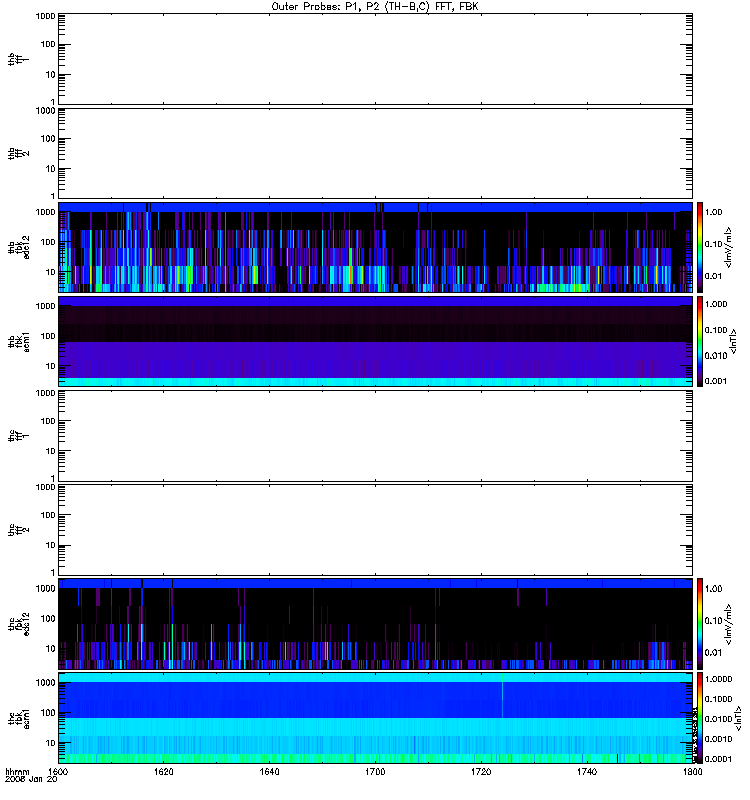
Task: Click the "0.100" tick on thb scm1 color bar
Action: click(716, 330)
